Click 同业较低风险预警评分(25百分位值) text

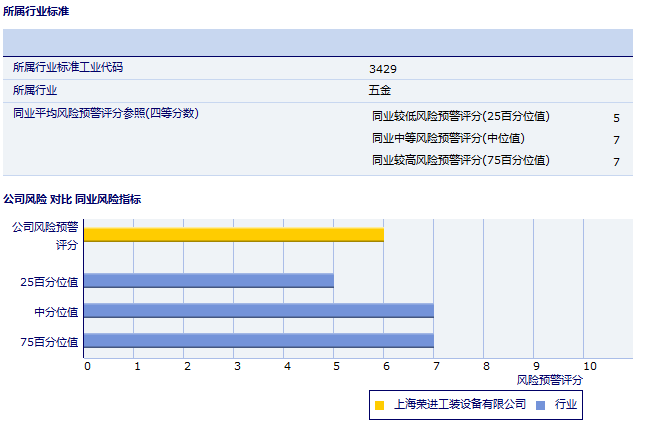pyautogui.click(x=461, y=117)
